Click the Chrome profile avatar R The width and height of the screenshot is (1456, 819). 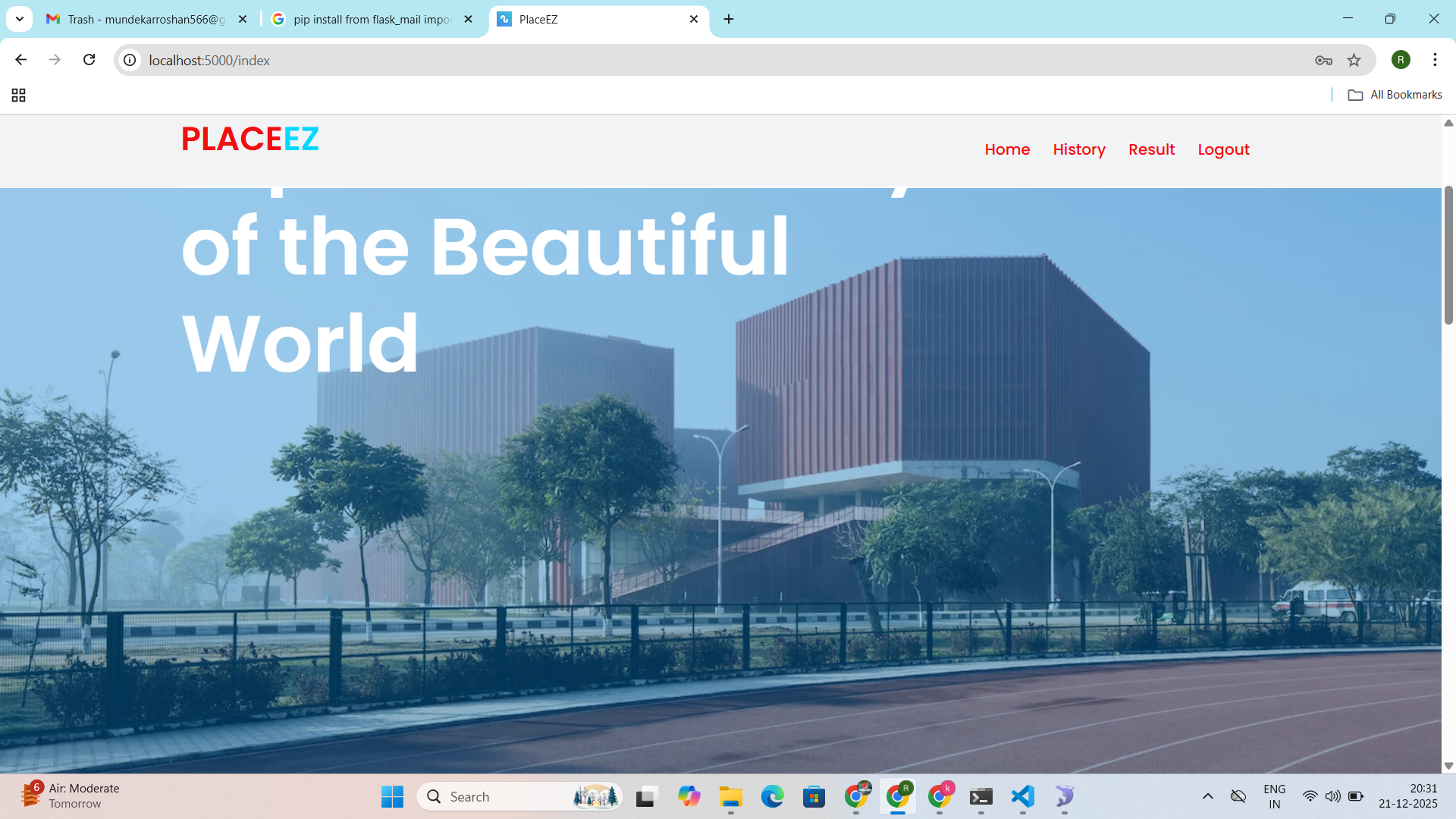click(1401, 60)
